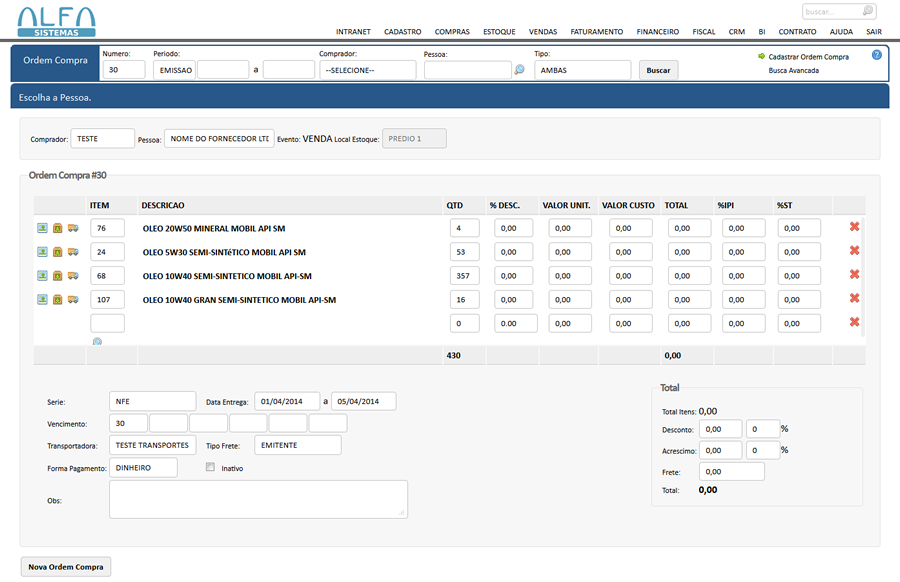Open the Serie NFE dropdown
900x582 pixels.
(x=153, y=401)
